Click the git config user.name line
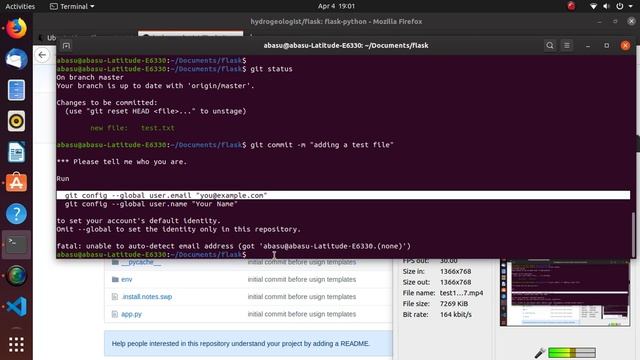This screenshot has height=360, width=640. click(x=151, y=204)
